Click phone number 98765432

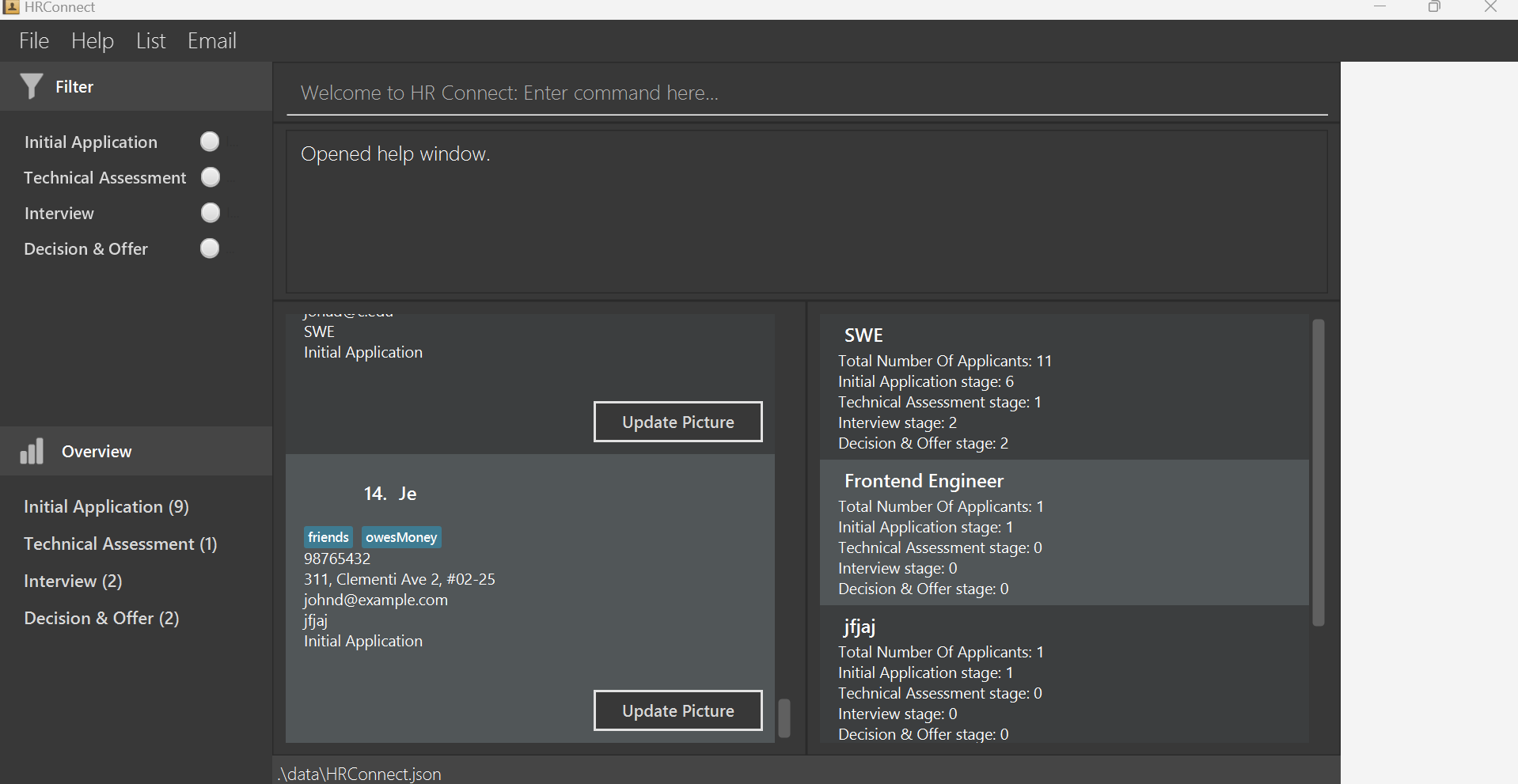(x=337, y=559)
